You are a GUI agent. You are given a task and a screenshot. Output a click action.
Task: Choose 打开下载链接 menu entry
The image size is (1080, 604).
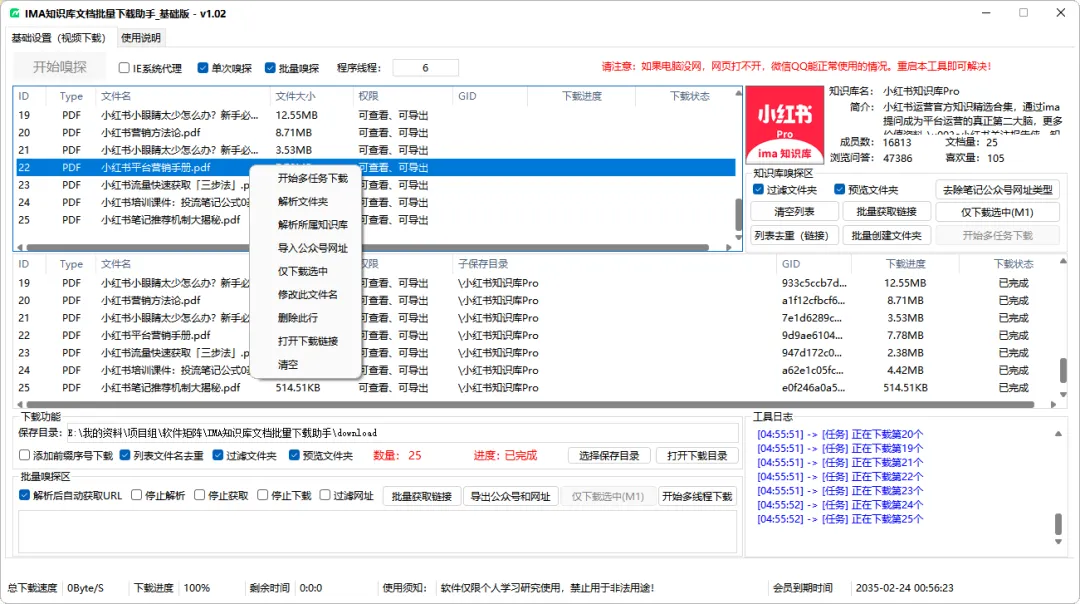[308, 341]
